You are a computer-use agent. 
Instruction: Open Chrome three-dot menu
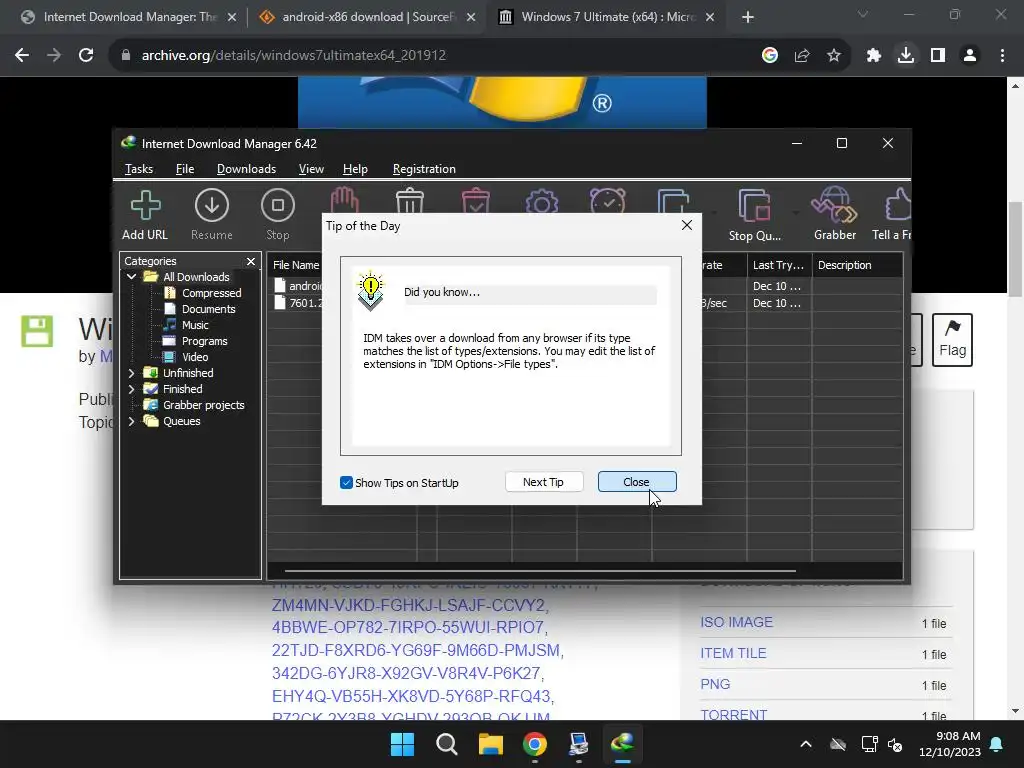[1002, 56]
